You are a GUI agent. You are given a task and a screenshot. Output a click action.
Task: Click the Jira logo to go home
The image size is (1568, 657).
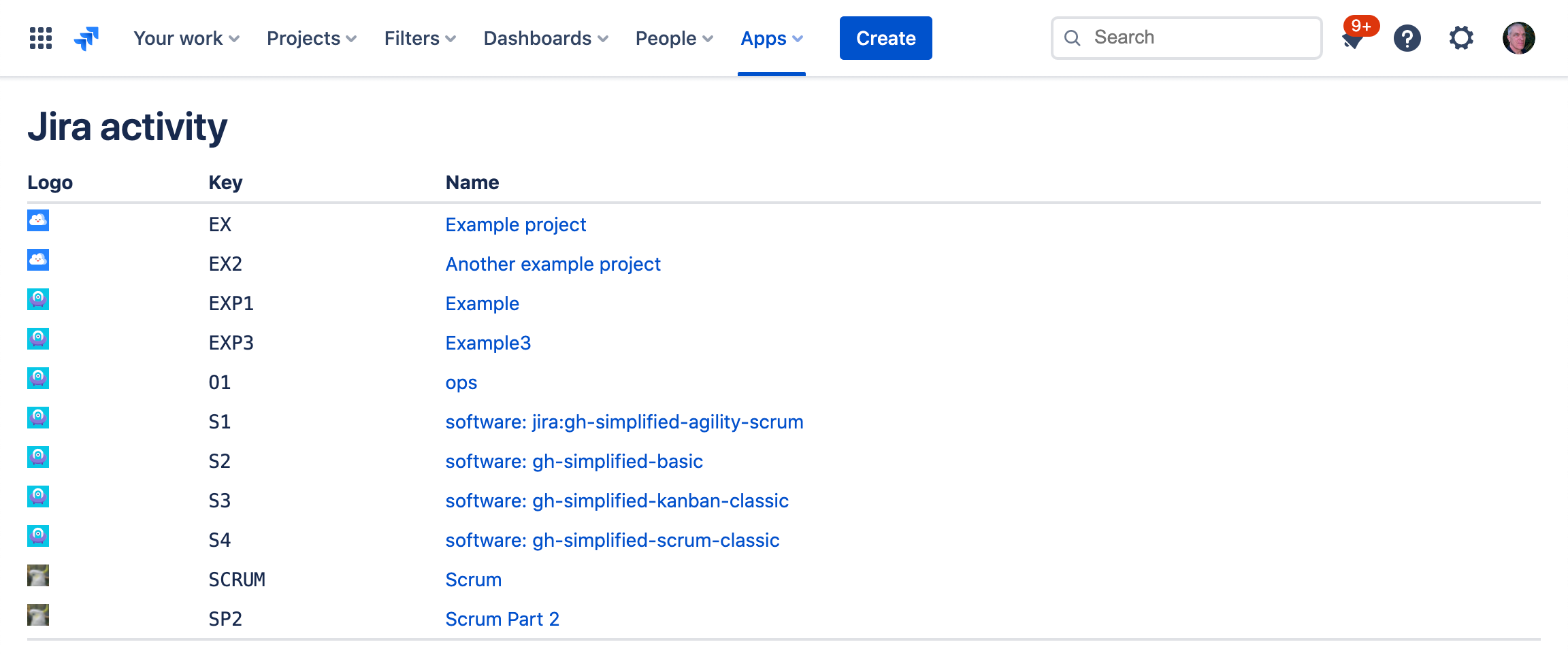coord(86,38)
